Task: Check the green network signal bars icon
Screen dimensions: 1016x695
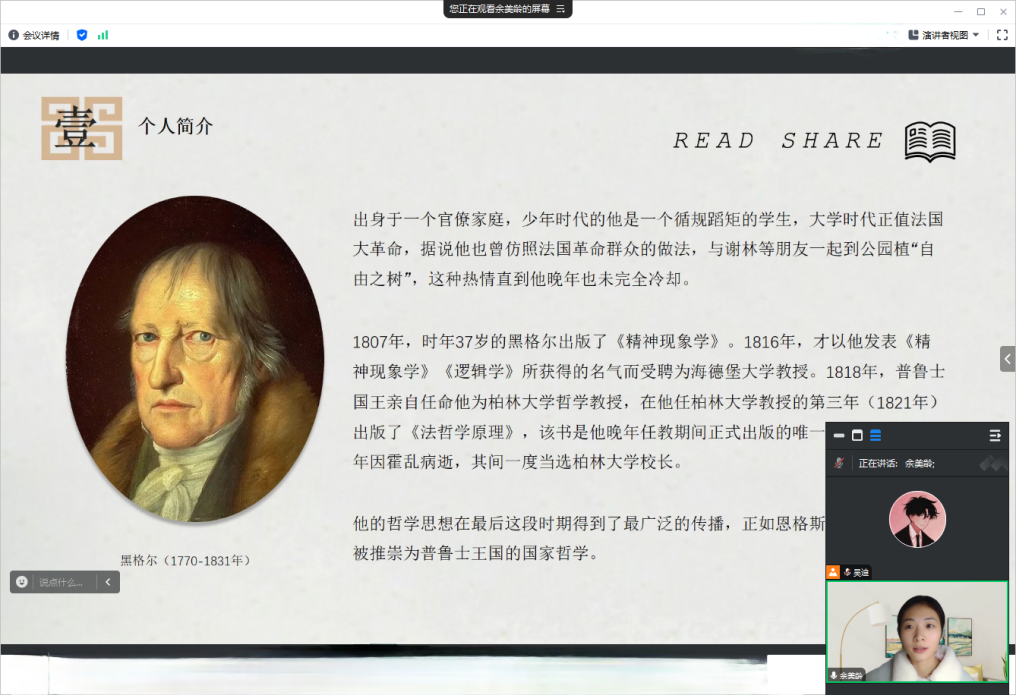Action: [103, 35]
